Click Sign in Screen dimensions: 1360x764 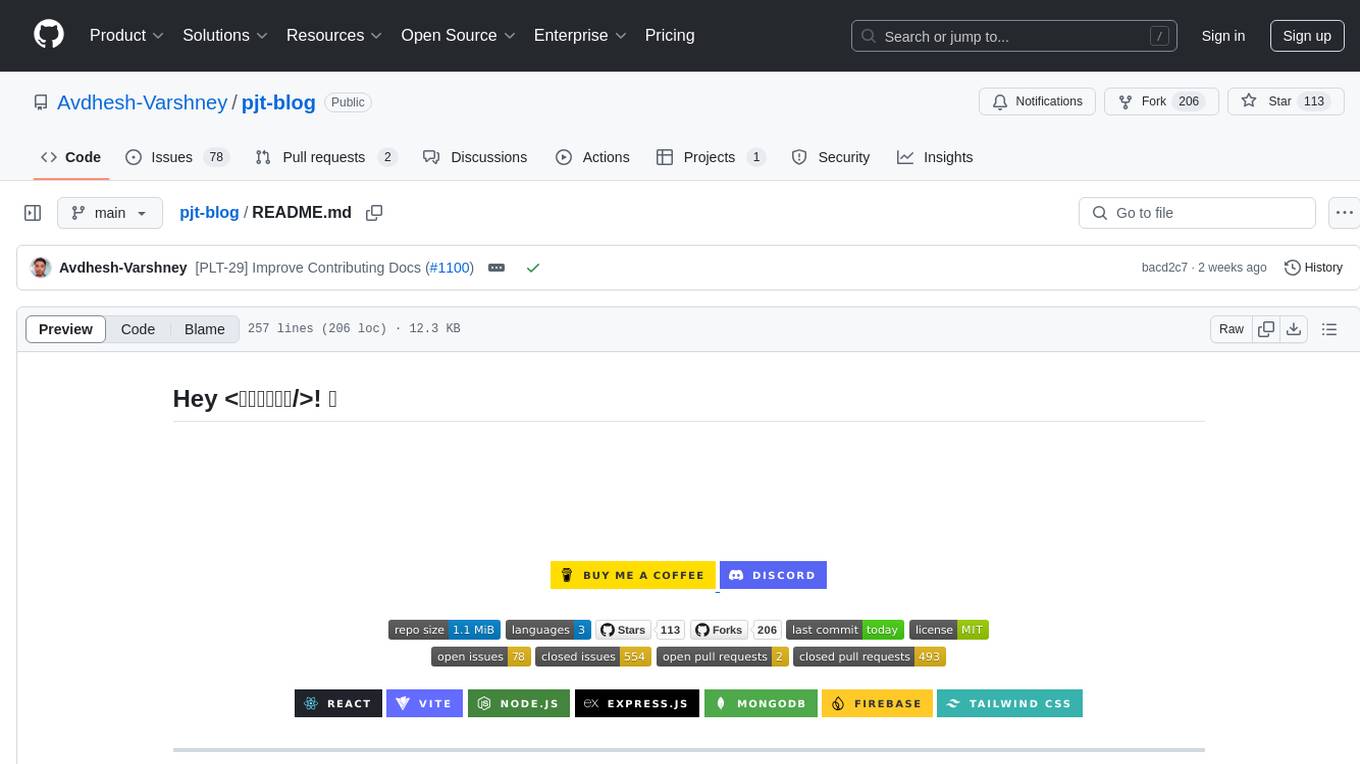click(x=1223, y=36)
